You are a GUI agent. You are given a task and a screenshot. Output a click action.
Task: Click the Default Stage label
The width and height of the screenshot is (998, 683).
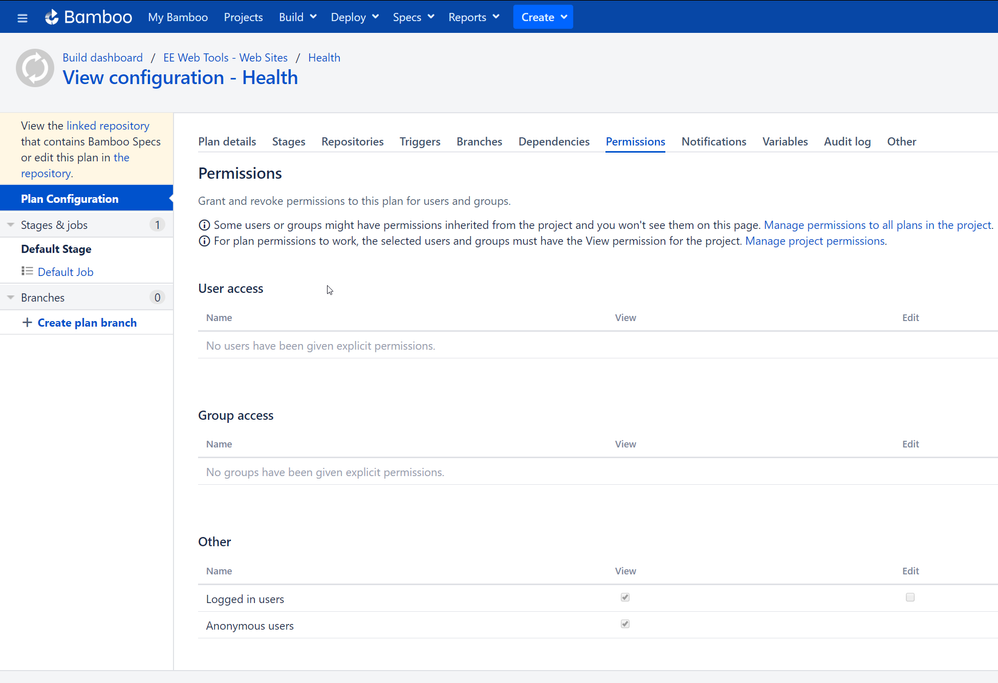pyautogui.click(x=56, y=249)
